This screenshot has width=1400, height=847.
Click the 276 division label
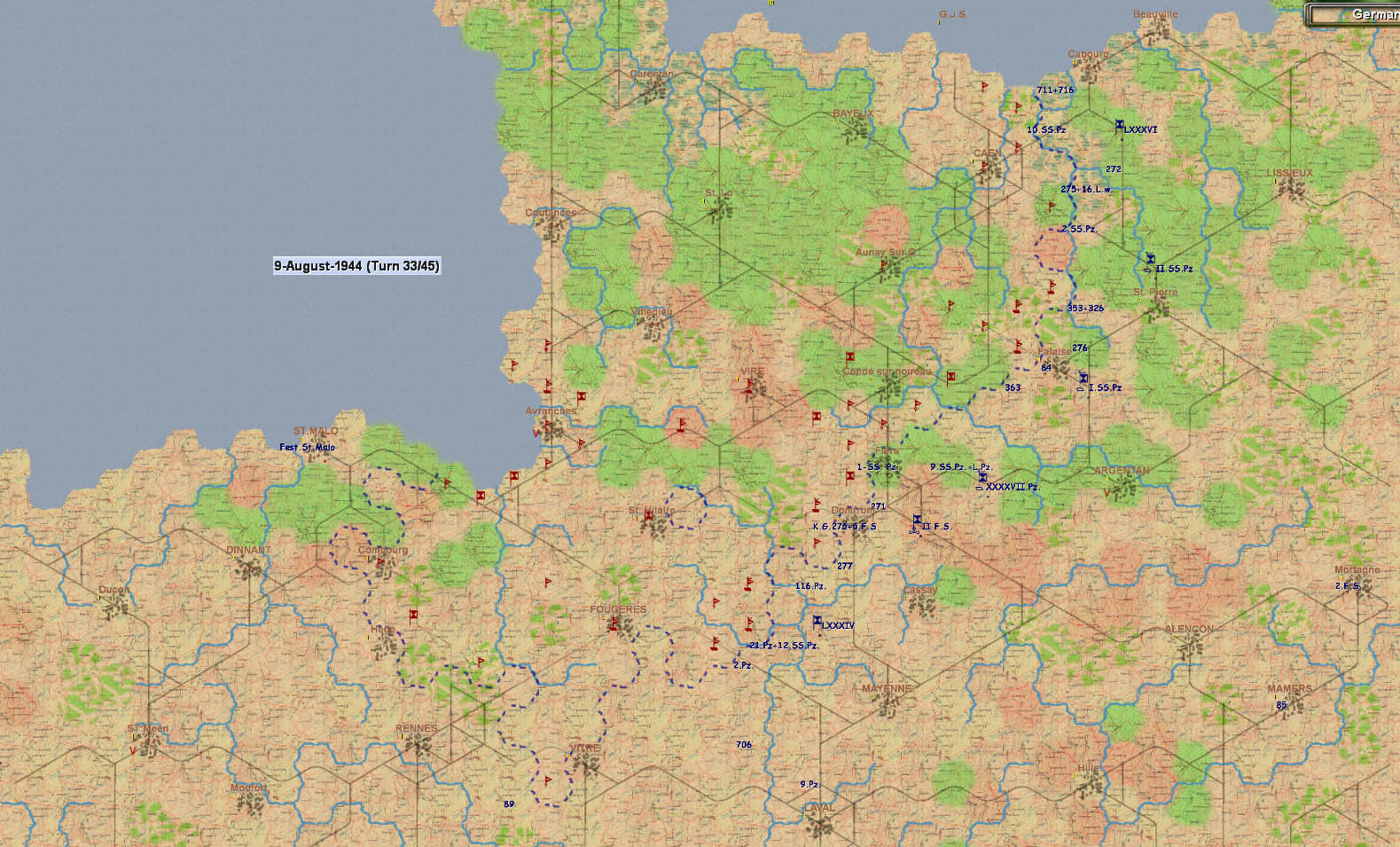[1079, 348]
